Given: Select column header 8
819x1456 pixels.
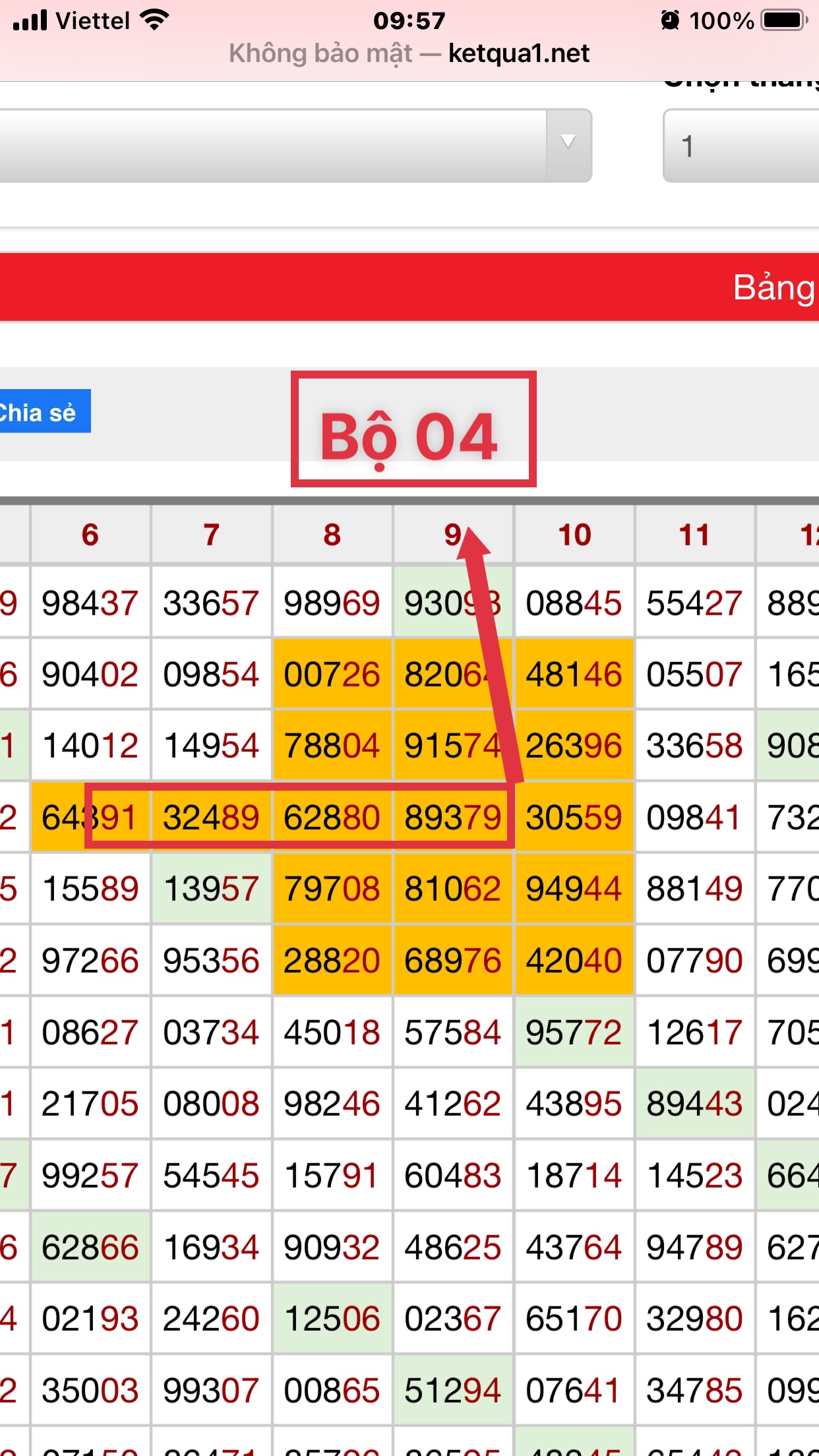Looking at the screenshot, I should (x=332, y=535).
